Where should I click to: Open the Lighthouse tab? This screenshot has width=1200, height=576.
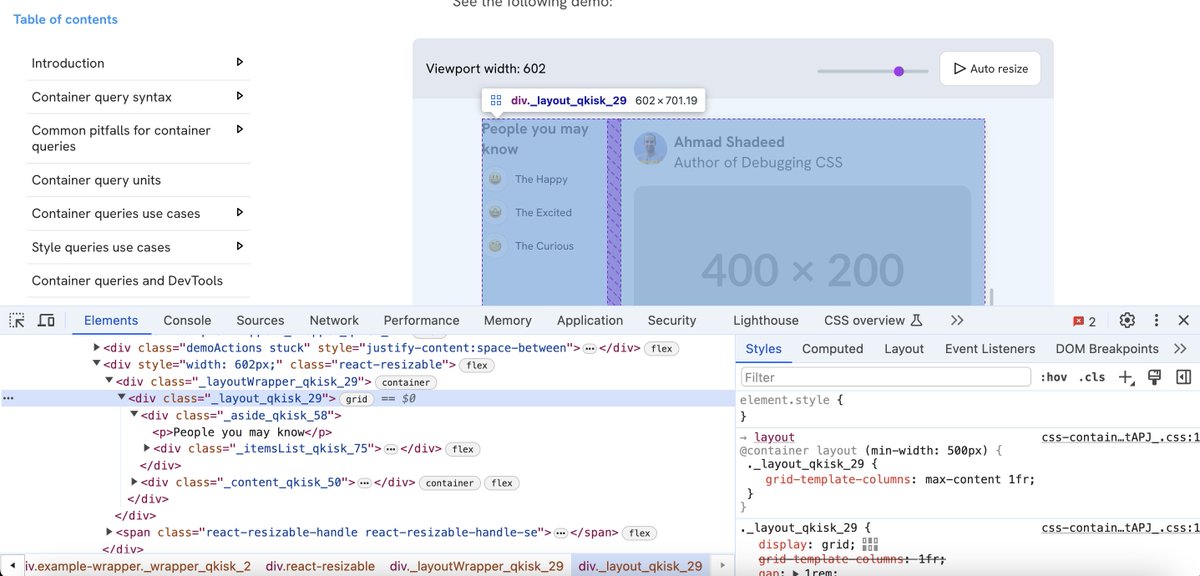766,320
